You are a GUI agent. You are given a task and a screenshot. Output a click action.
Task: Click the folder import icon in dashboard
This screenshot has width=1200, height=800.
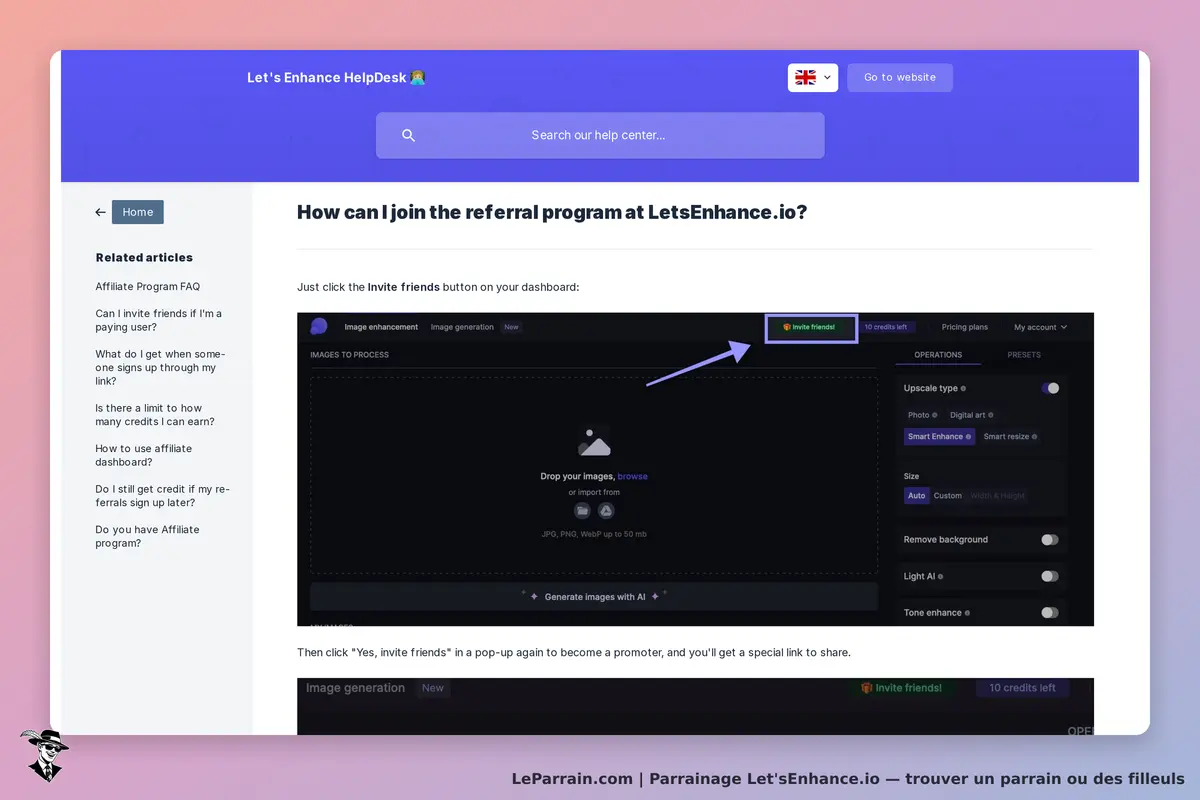coord(582,510)
